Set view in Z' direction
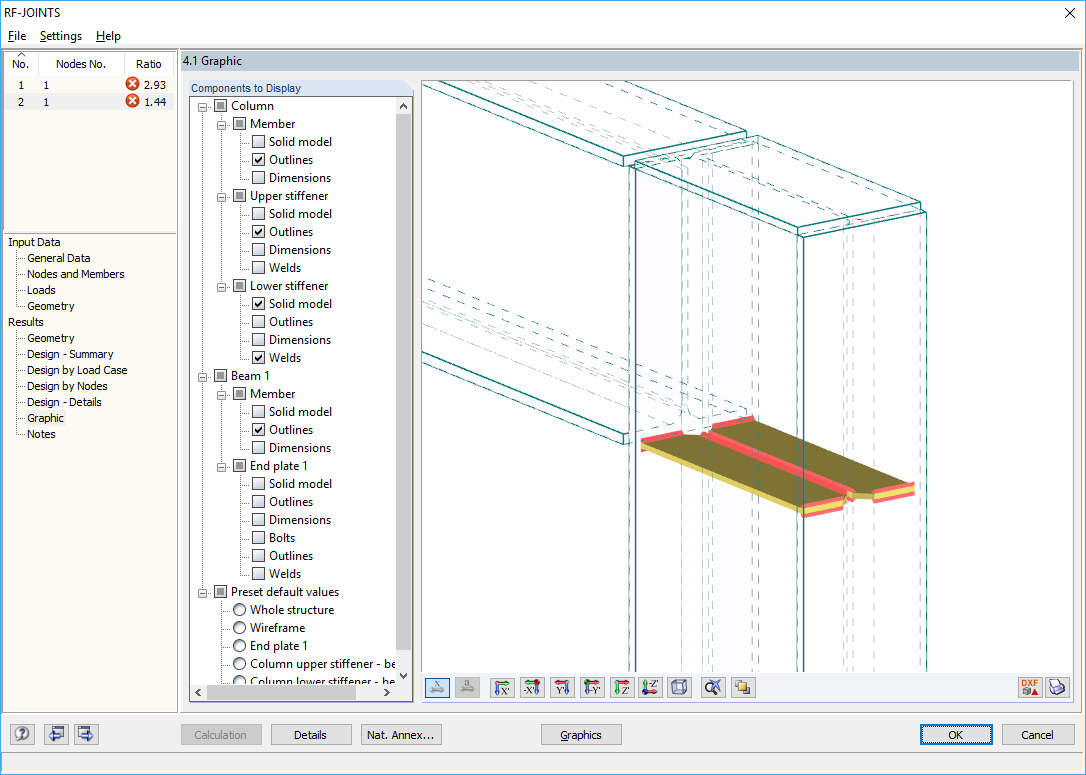The height and width of the screenshot is (775, 1086). [x=621, y=688]
